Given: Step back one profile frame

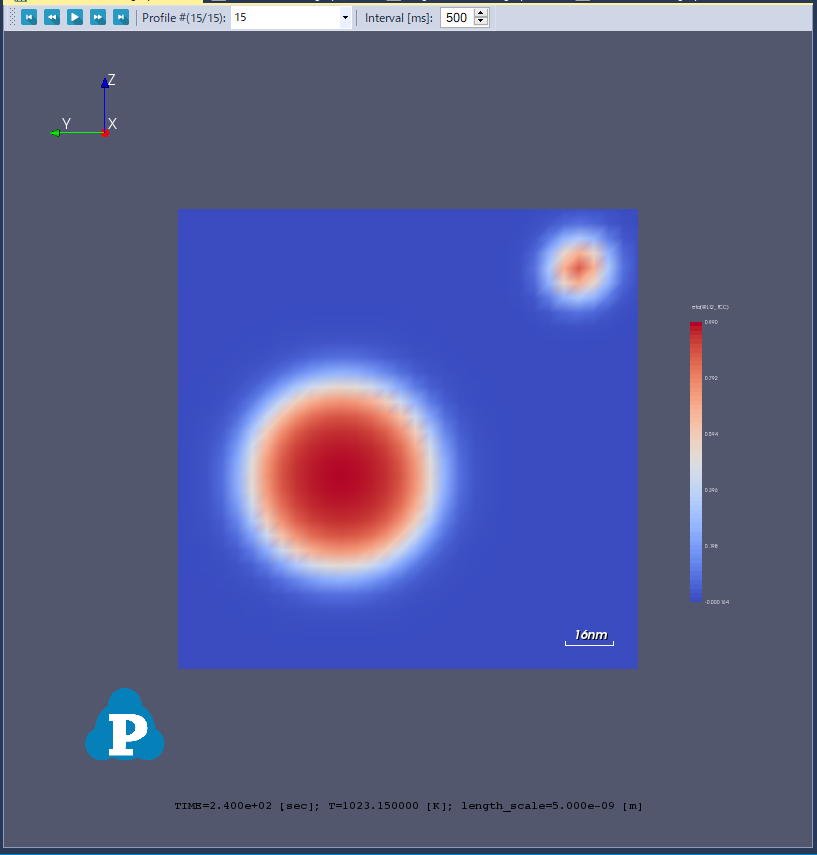Looking at the screenshot, I should click(x=52, y=17).
